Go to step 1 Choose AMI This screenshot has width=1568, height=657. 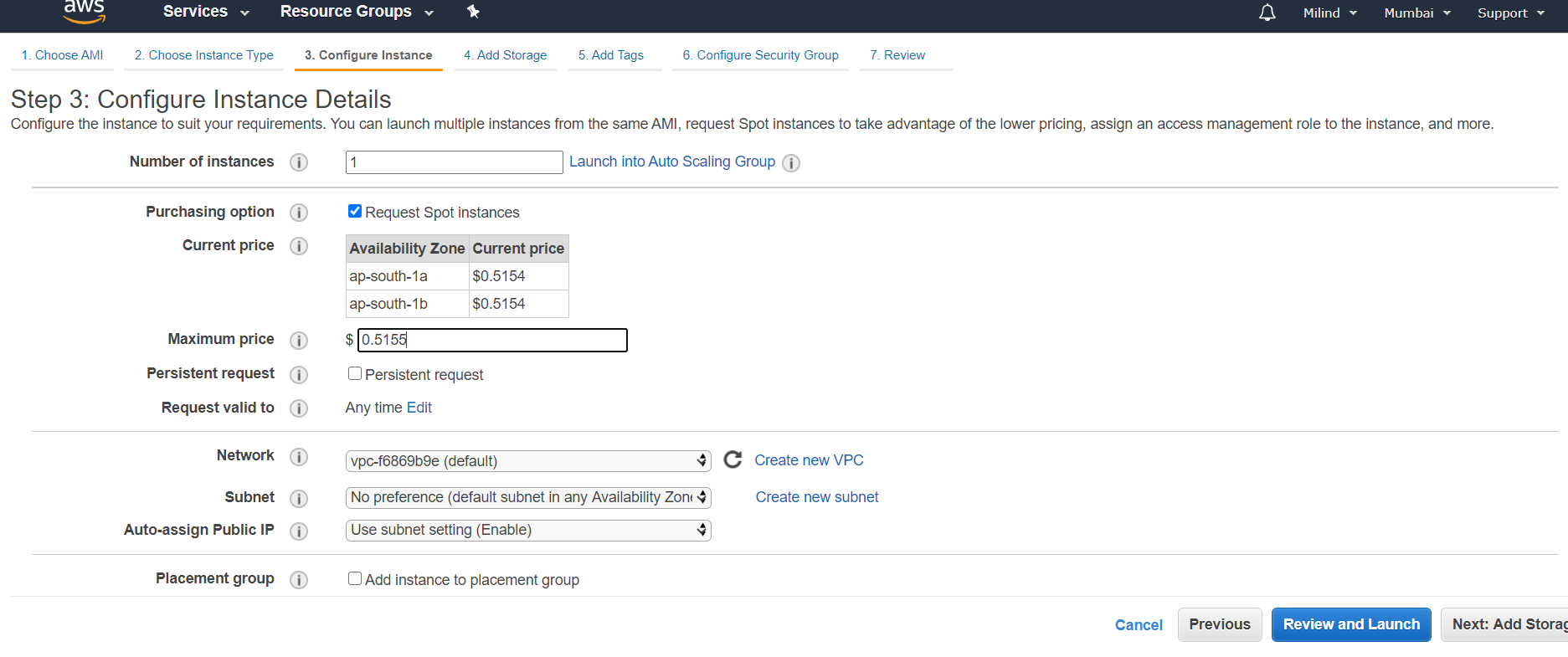[x=63, y=55]
